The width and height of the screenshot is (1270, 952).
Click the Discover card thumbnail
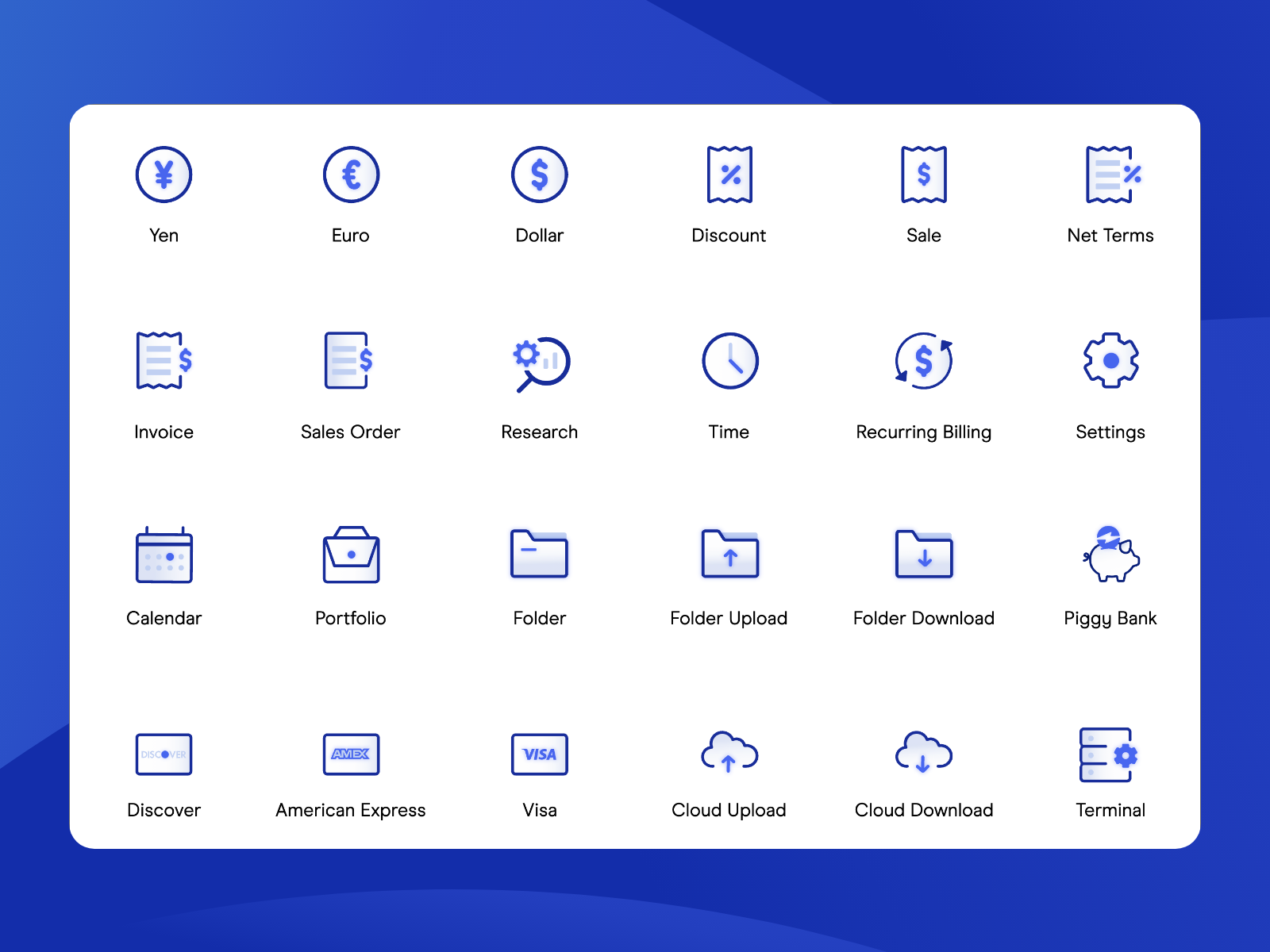pyautogui.click(x=164, y=755)
